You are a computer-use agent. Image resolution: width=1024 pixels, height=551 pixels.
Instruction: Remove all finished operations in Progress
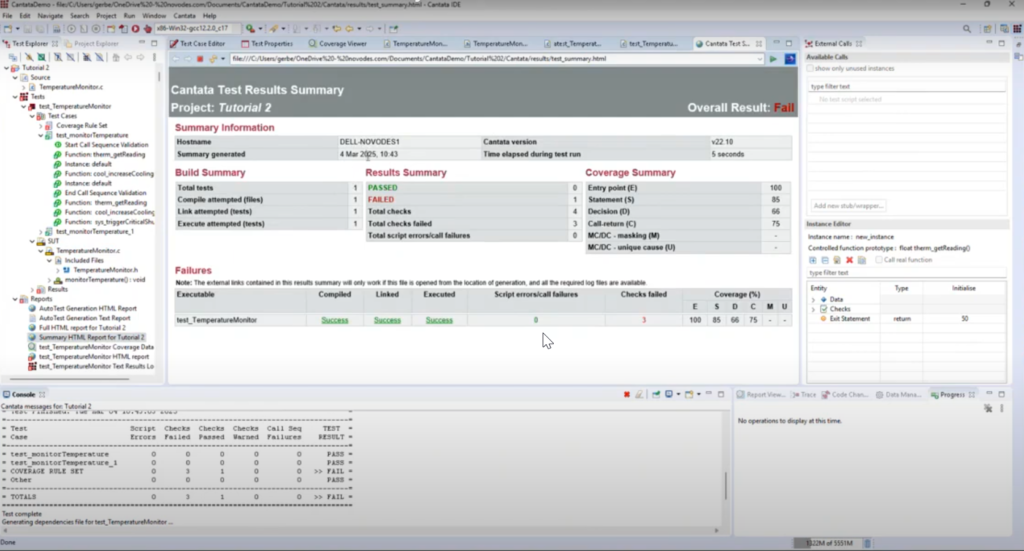[x=988, y=408]
